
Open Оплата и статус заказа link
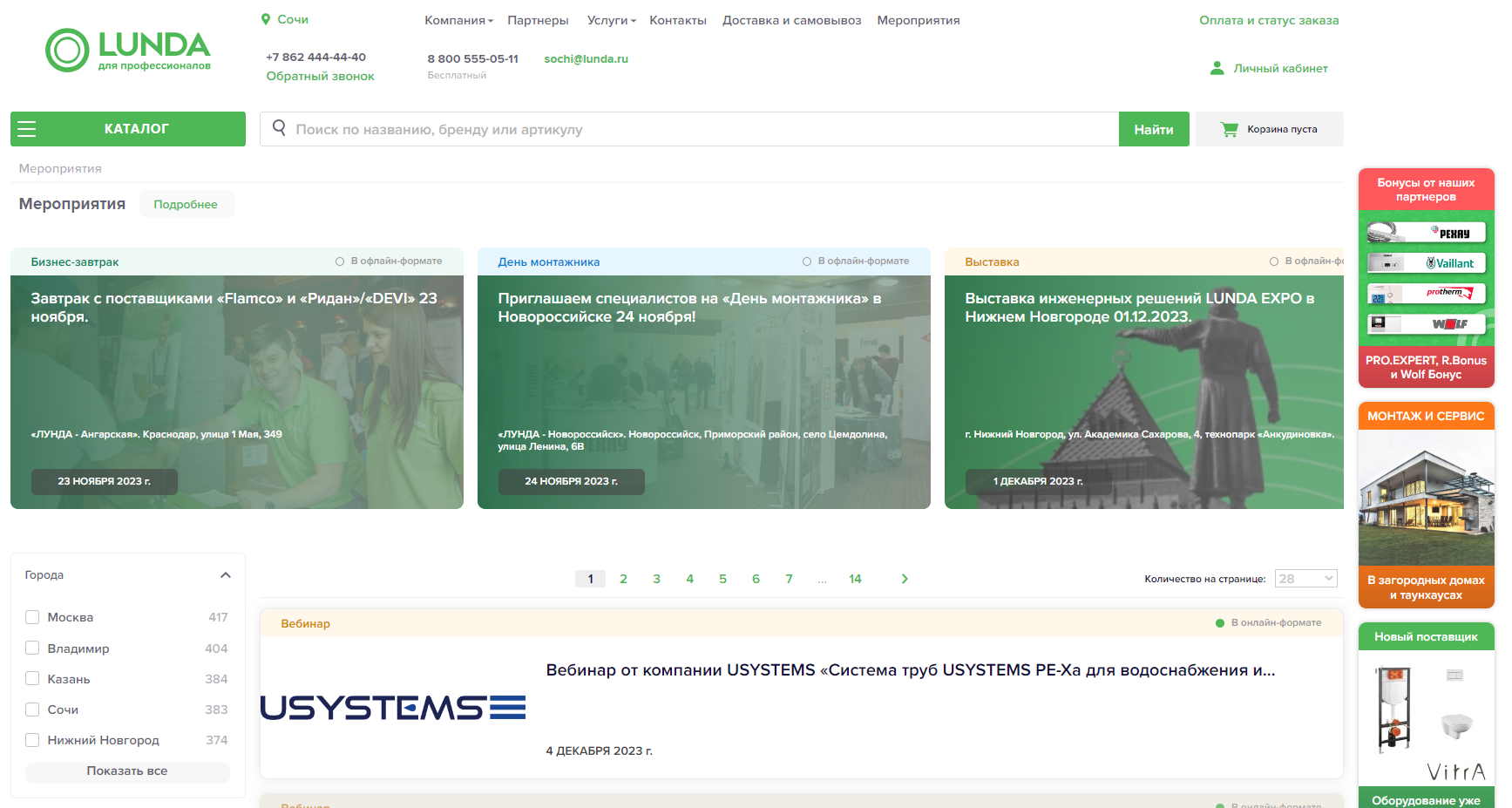click(x=1269, y=20)
